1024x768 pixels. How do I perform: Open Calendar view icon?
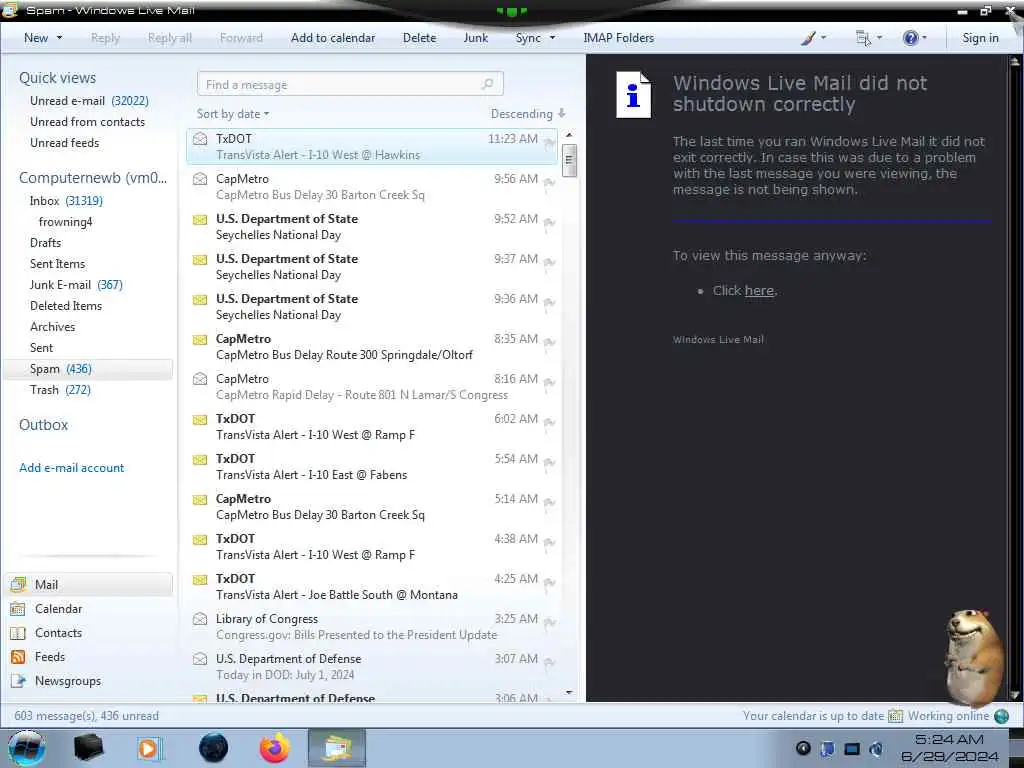click(x=18, y=609)
